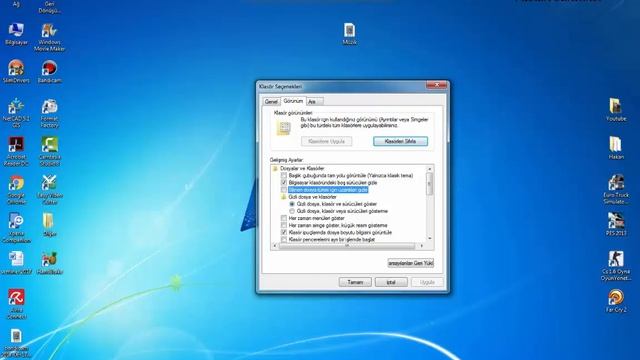Click the horizontal scrollbar thumb in settings list

(347, 246)
